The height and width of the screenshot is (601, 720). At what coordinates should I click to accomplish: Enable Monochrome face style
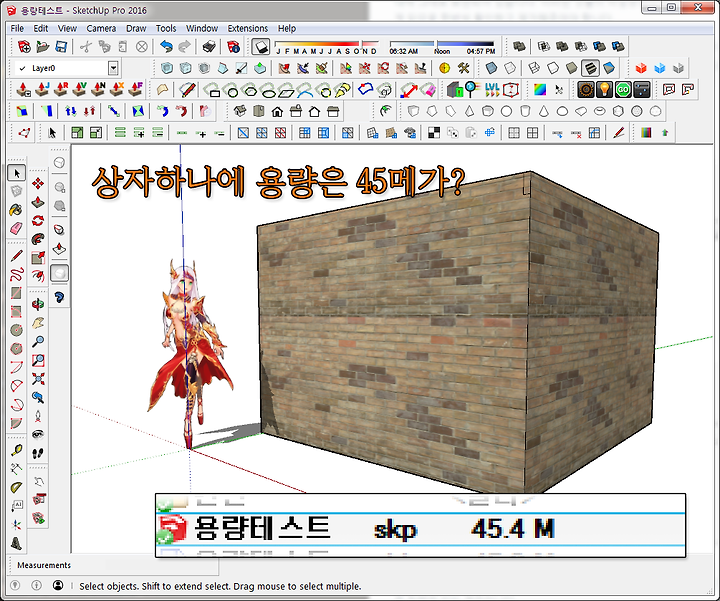[x=609, y=68]
